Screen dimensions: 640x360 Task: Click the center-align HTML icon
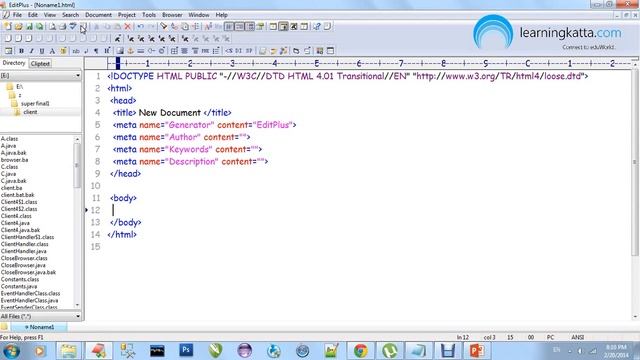pos(184,51)
